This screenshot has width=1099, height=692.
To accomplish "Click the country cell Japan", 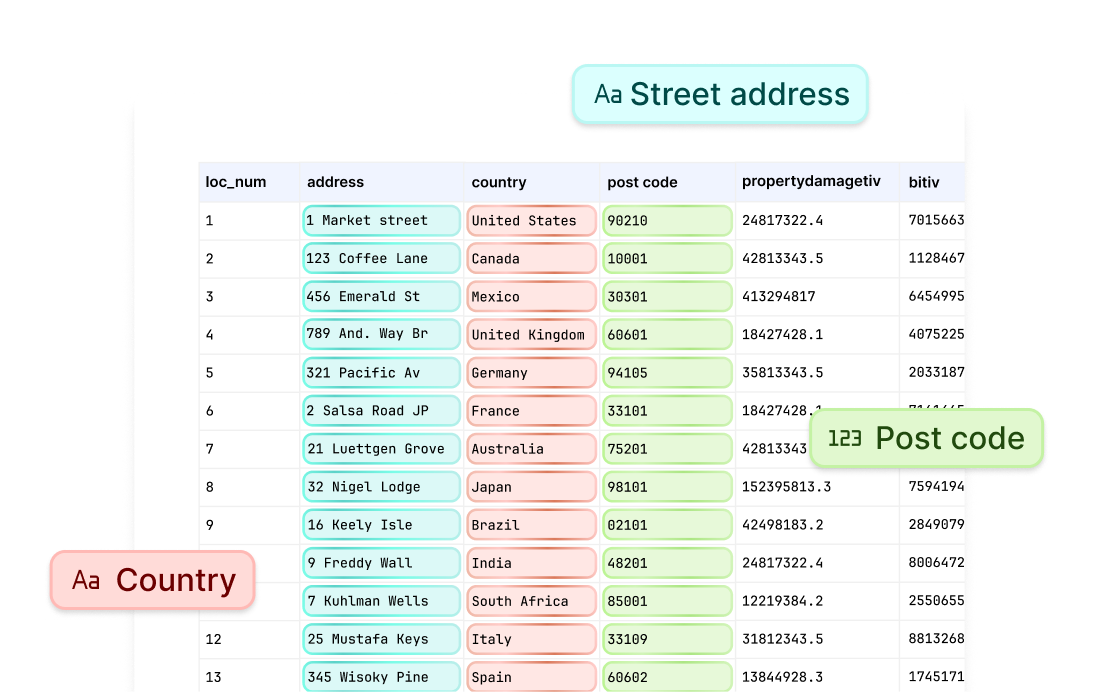I will [531, 487].
